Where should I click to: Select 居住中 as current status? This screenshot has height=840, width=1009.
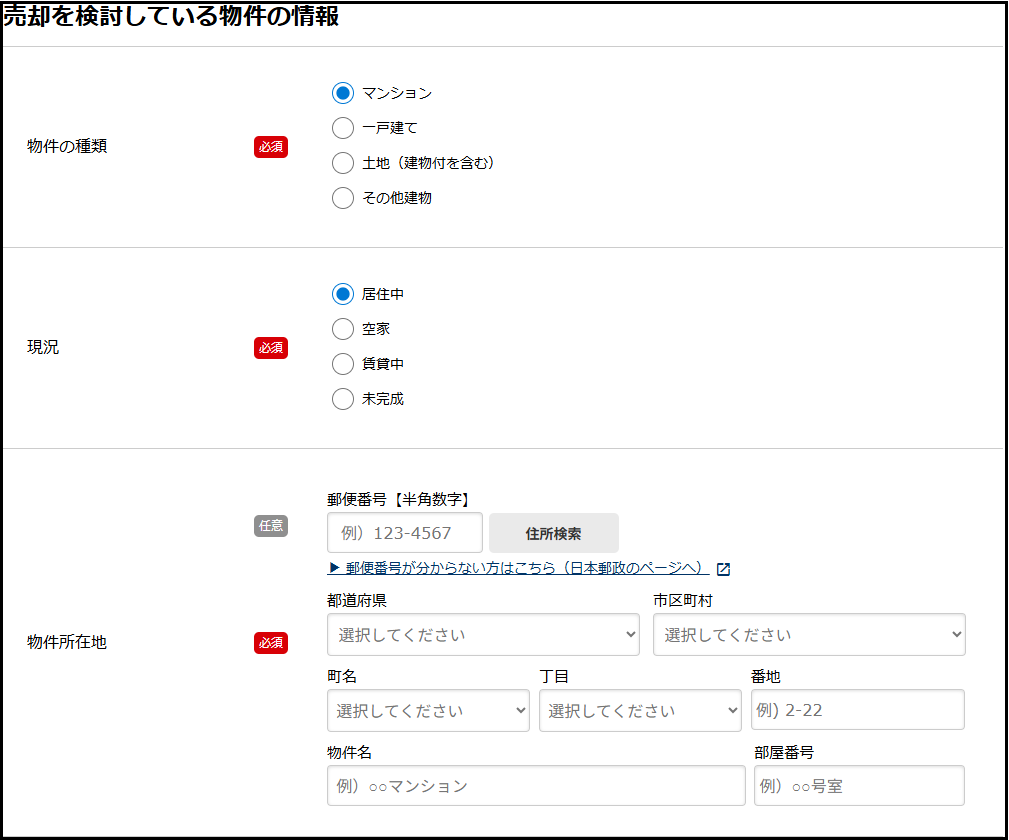pyautogui.click(x=343, y=294)
